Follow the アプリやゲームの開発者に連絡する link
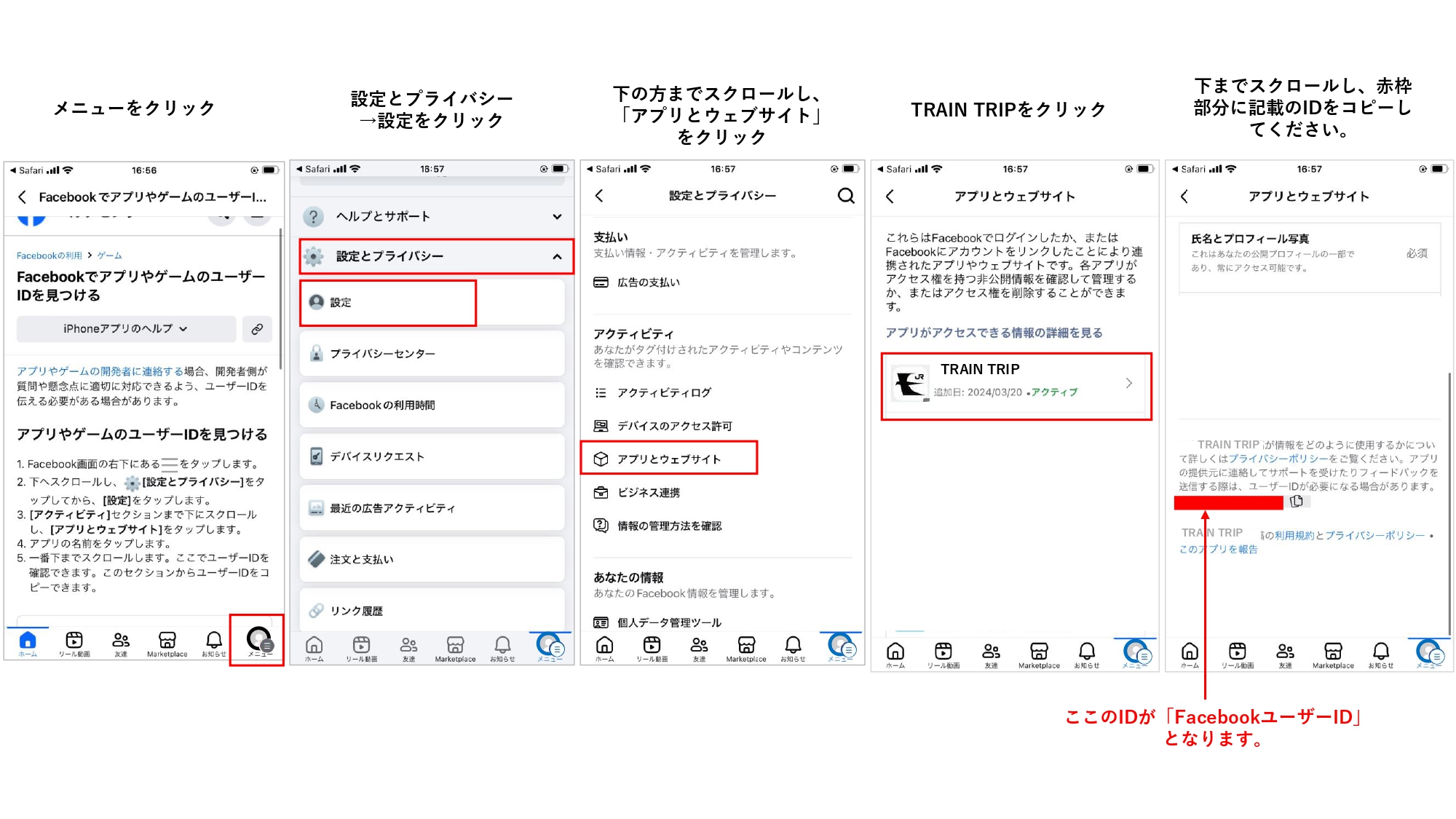This screenshot has height=819, width=1456. click(x=100, y=371)
